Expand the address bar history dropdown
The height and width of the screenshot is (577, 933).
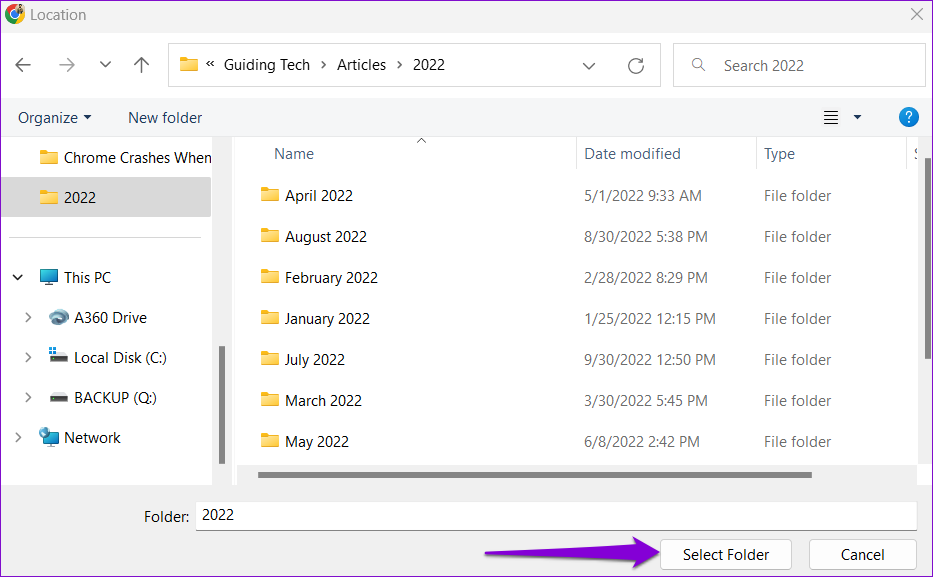tap(588, 65)
